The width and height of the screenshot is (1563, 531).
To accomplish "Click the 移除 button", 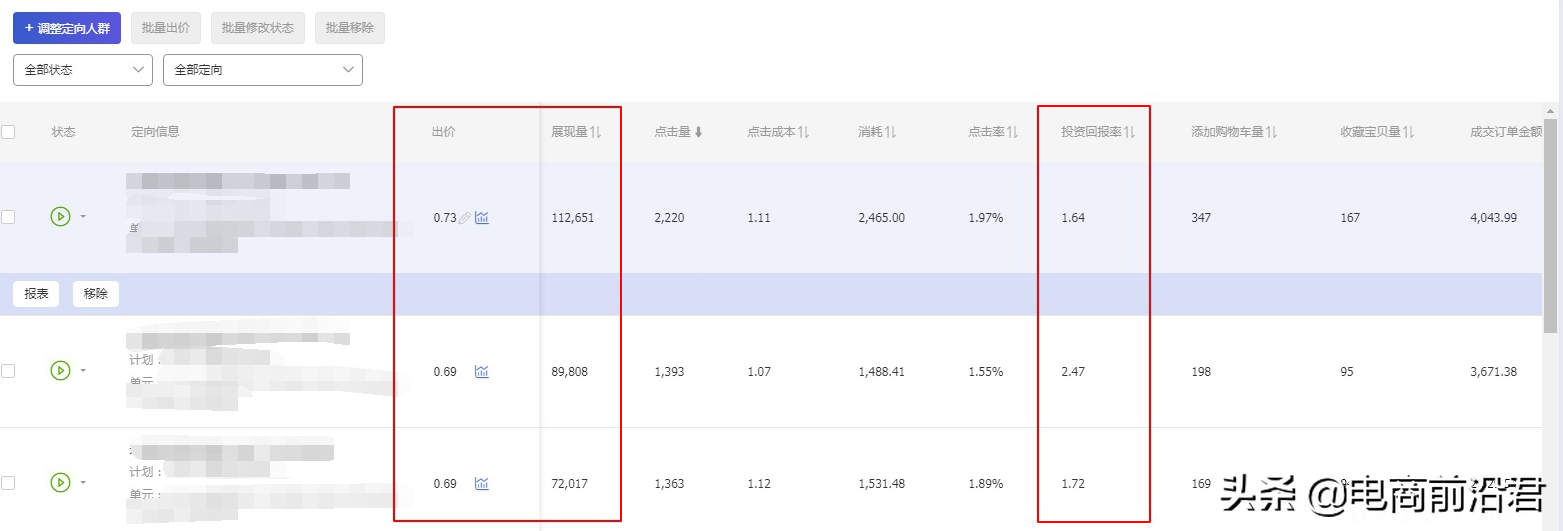I will pos(96,294).
